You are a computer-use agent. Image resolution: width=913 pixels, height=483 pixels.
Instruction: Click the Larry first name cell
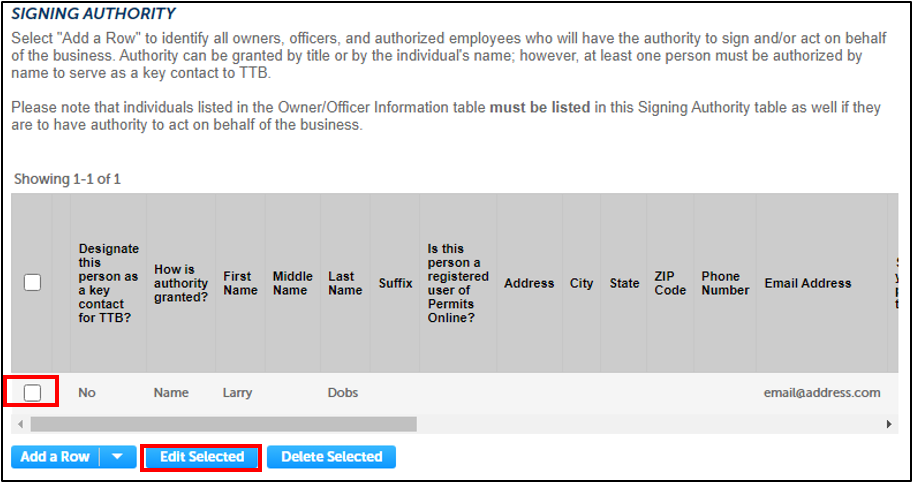click(x=238, y=393)
